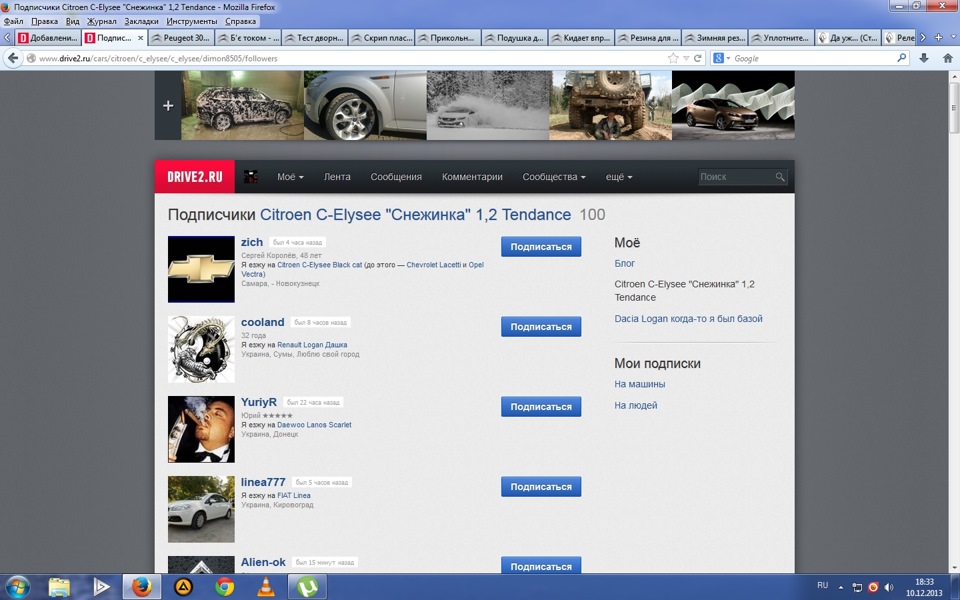Open the Chevrolet logo avatar of zich
Screen dimensions: 960x600
(201, 269)
